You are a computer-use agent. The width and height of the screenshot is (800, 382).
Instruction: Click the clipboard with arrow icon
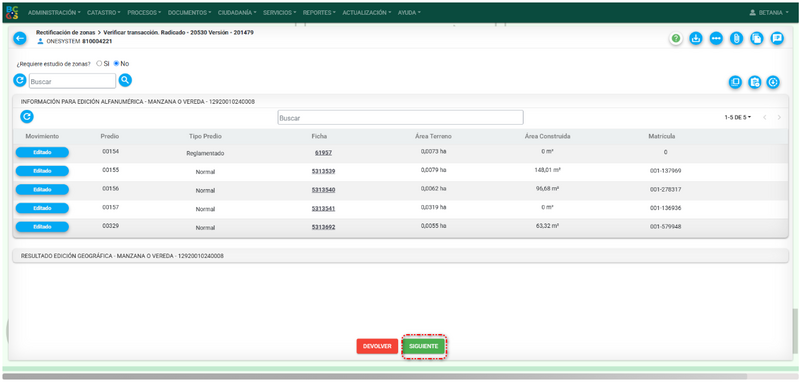pyautogui.click(x=755, y=82)
